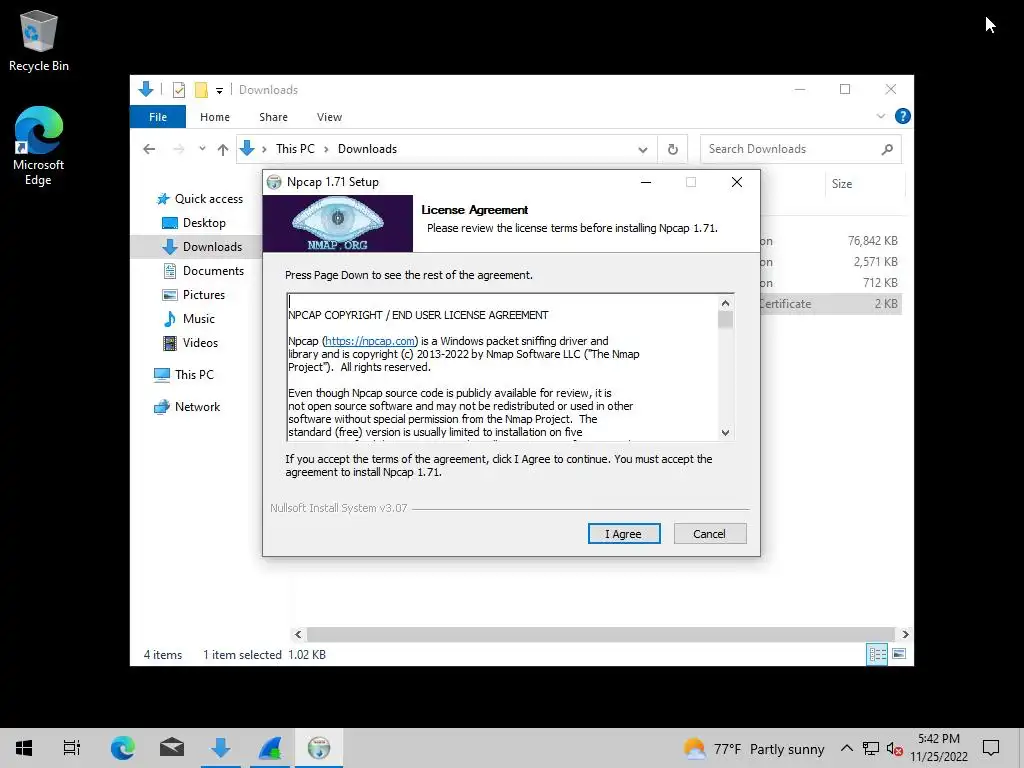Open the recent locations dropdown

click(202, 149)
